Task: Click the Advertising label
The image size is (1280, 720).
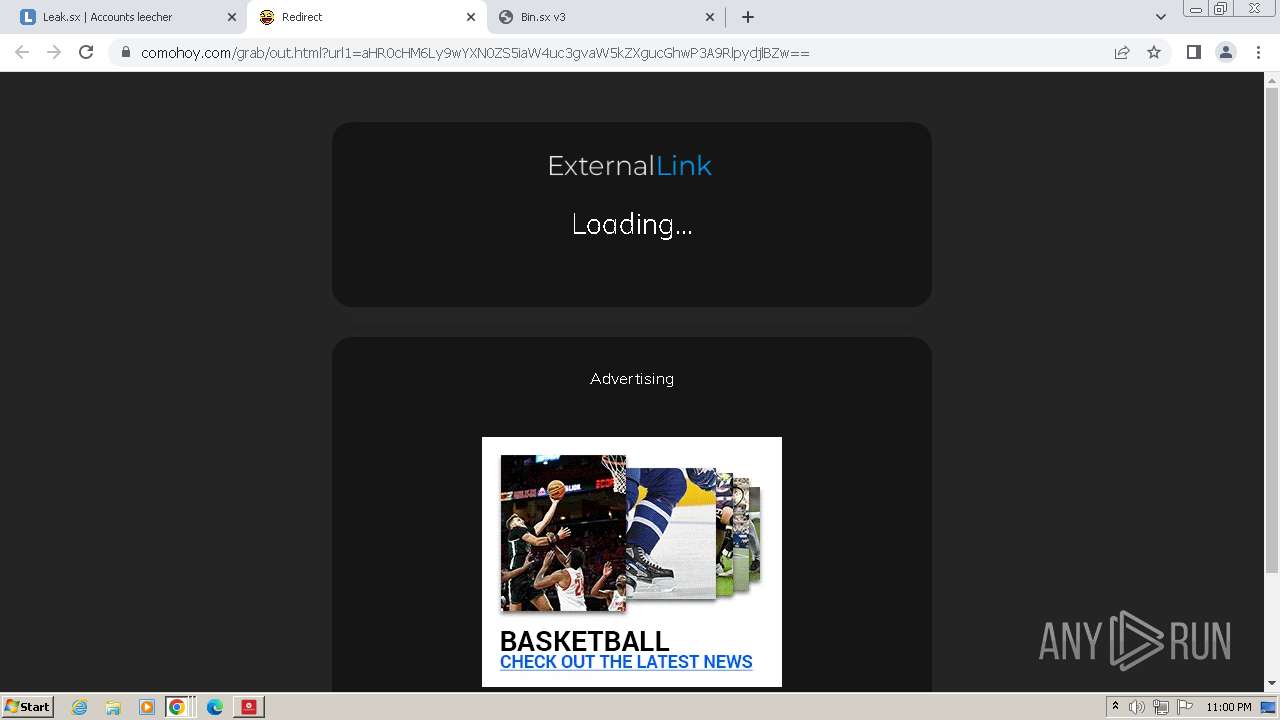Action: point(632,379)
